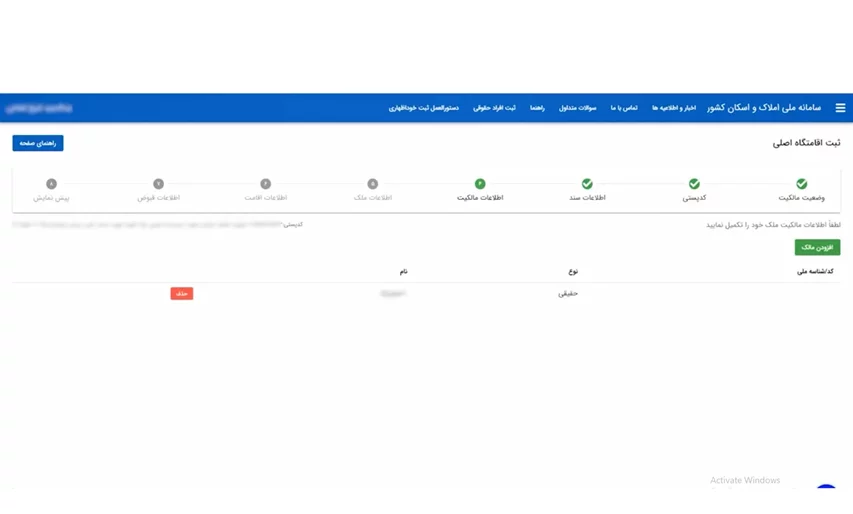
Task: Select ثبت افراد حقوقی menu item
Action: (494, 108)
